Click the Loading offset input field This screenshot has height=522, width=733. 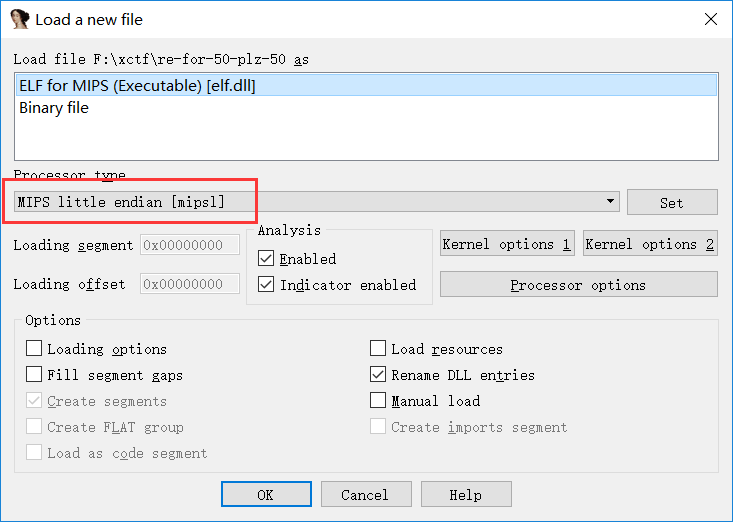point(190,284)
